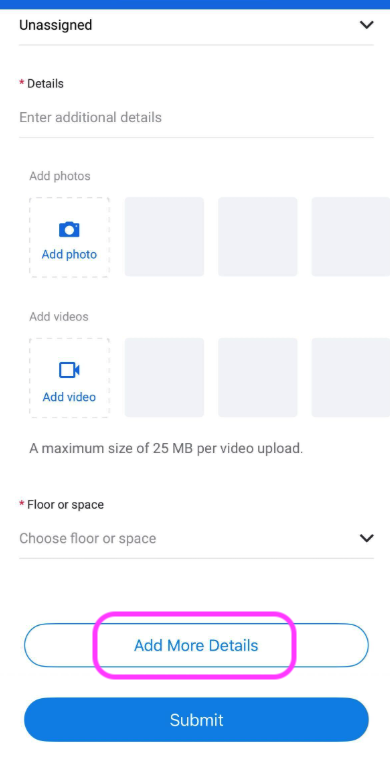Focus the Enter additional details field
The image size is (390, 770).
[196, 118]
